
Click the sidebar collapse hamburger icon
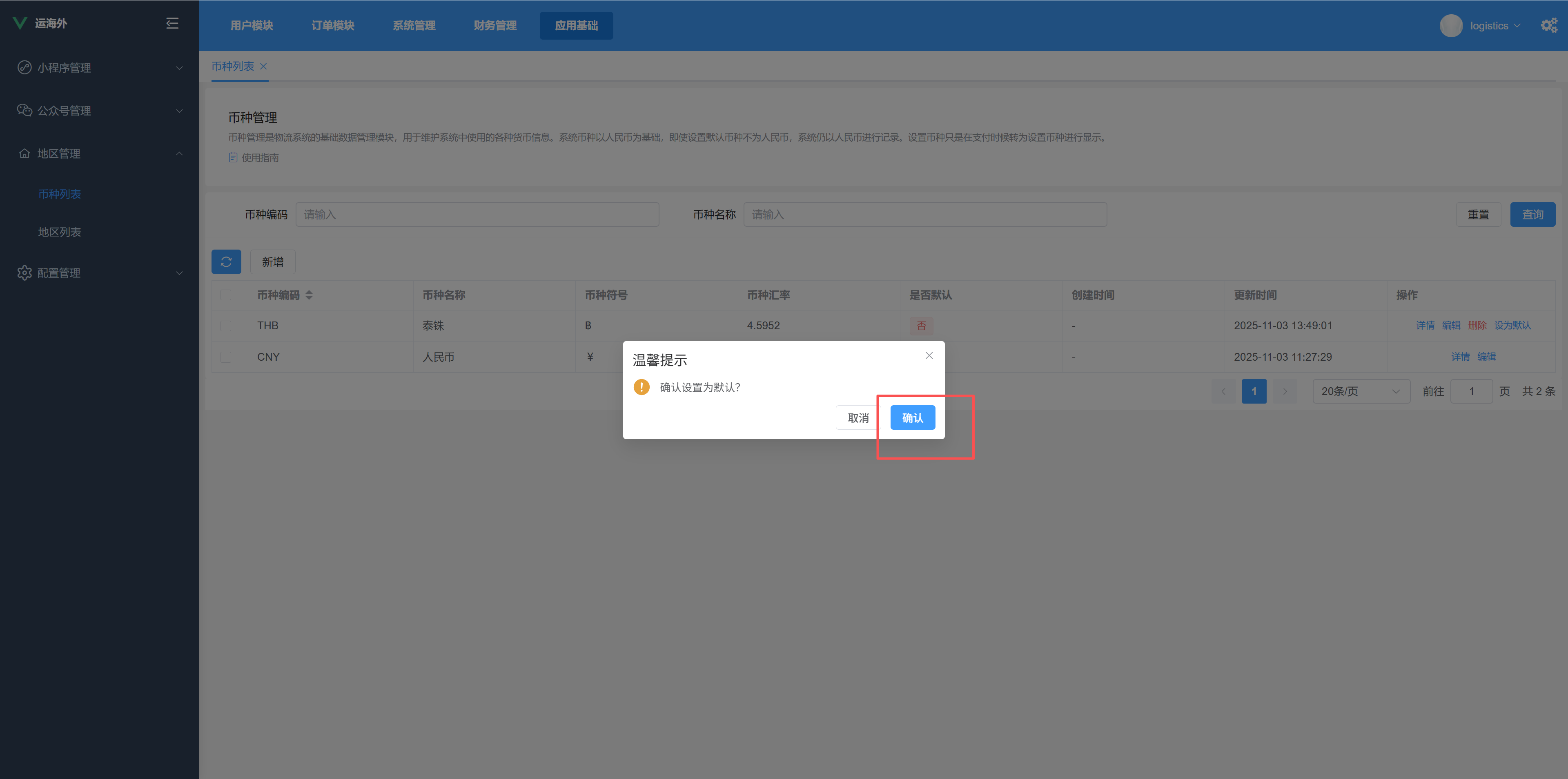(172, 23)
